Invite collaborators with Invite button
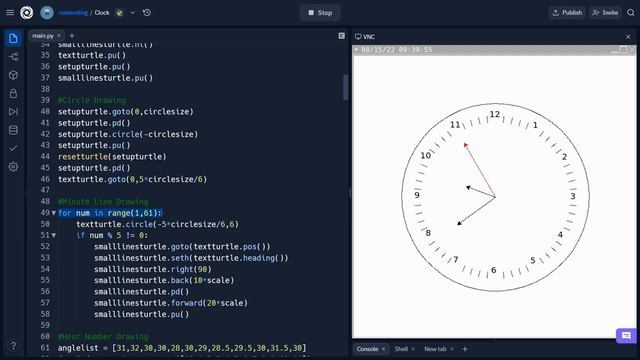The image size is (640, 360). [605, 13]
